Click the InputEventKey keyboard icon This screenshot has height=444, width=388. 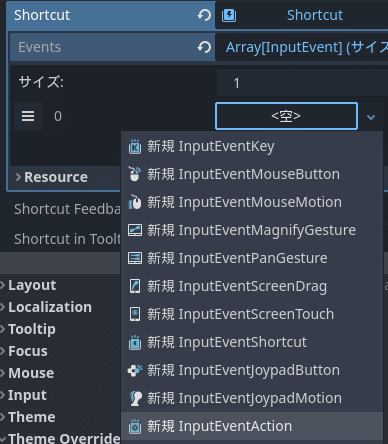pos(135,146)
